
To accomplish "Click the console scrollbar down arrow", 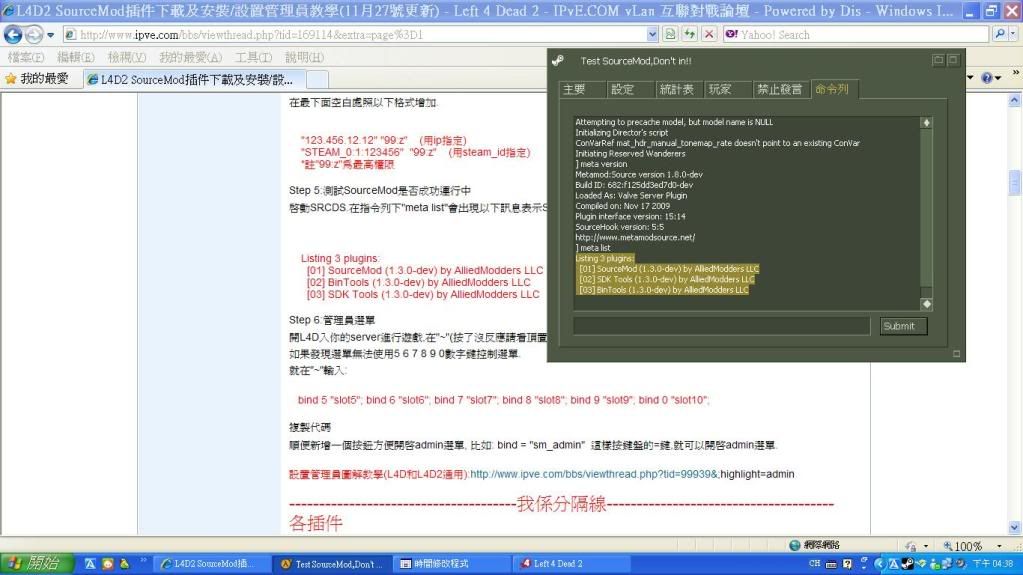I will [x=926, y=303].
